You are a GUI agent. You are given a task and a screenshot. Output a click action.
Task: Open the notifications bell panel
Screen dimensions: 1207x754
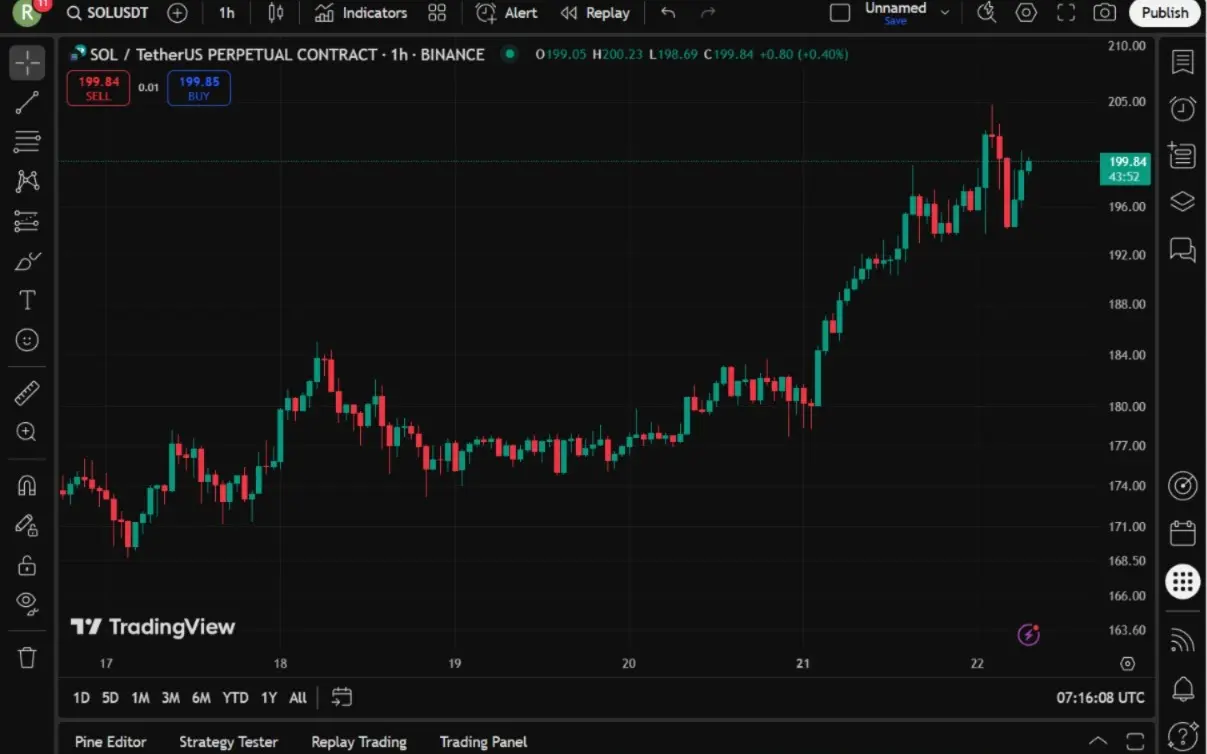1183,688
